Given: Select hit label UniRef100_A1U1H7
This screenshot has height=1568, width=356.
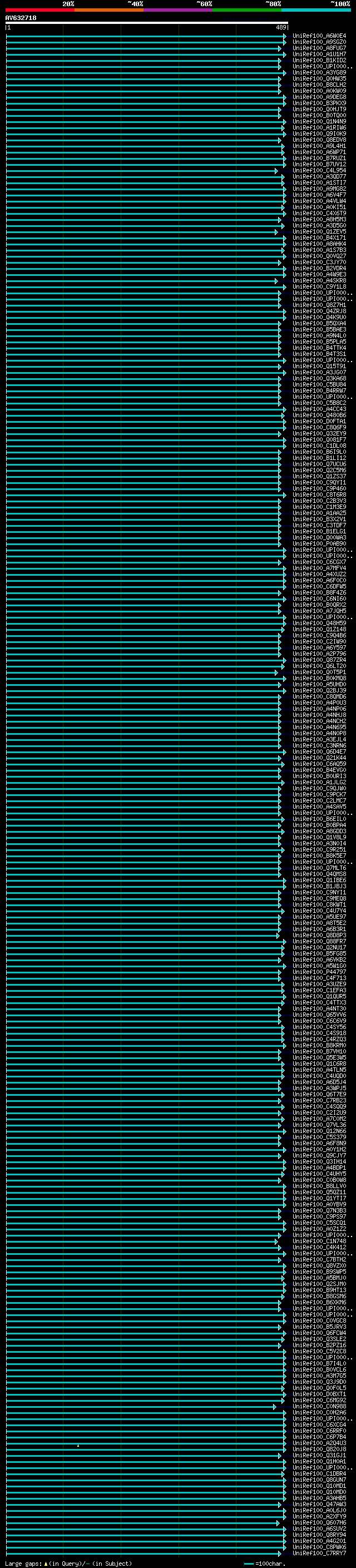Looking at the screenshot, I should [x=319, y=54].
